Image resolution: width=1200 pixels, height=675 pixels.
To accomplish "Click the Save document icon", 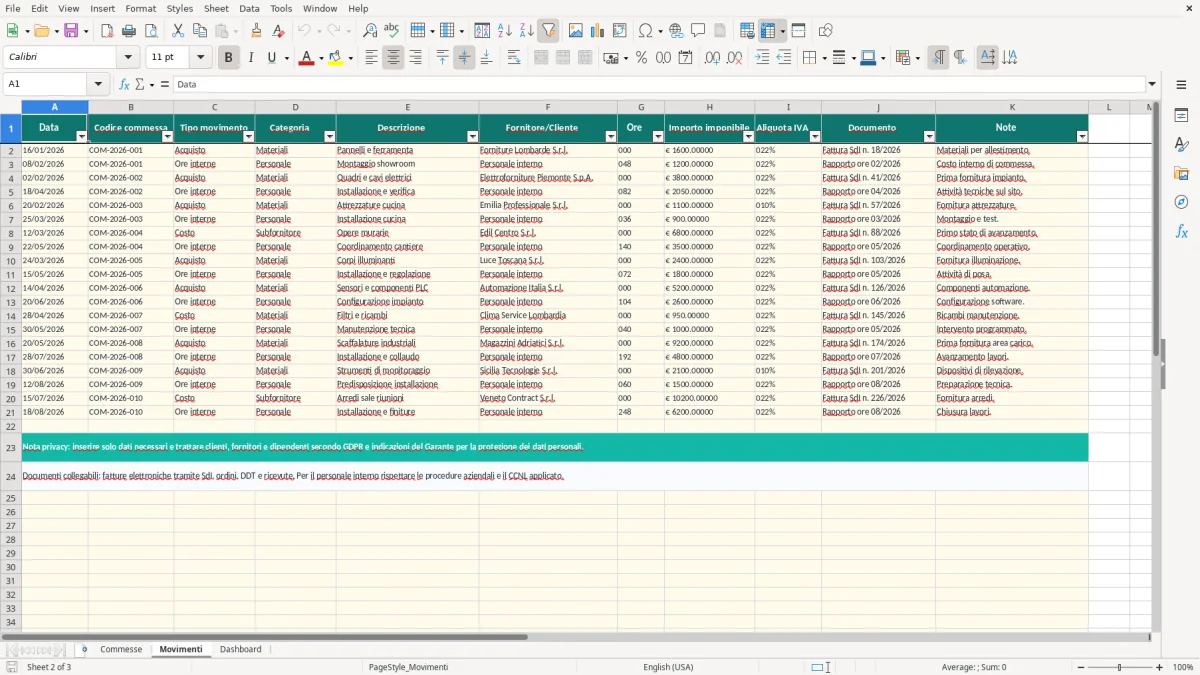I will 71,31.
